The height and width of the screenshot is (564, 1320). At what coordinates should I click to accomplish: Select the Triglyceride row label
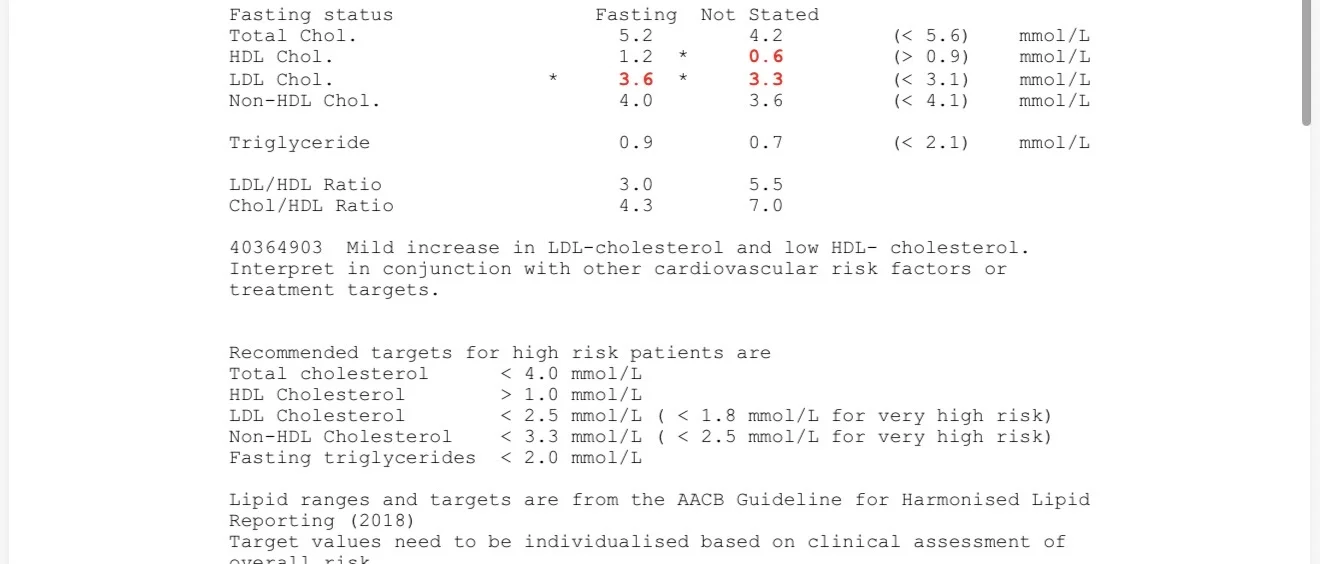click(299, 143)
